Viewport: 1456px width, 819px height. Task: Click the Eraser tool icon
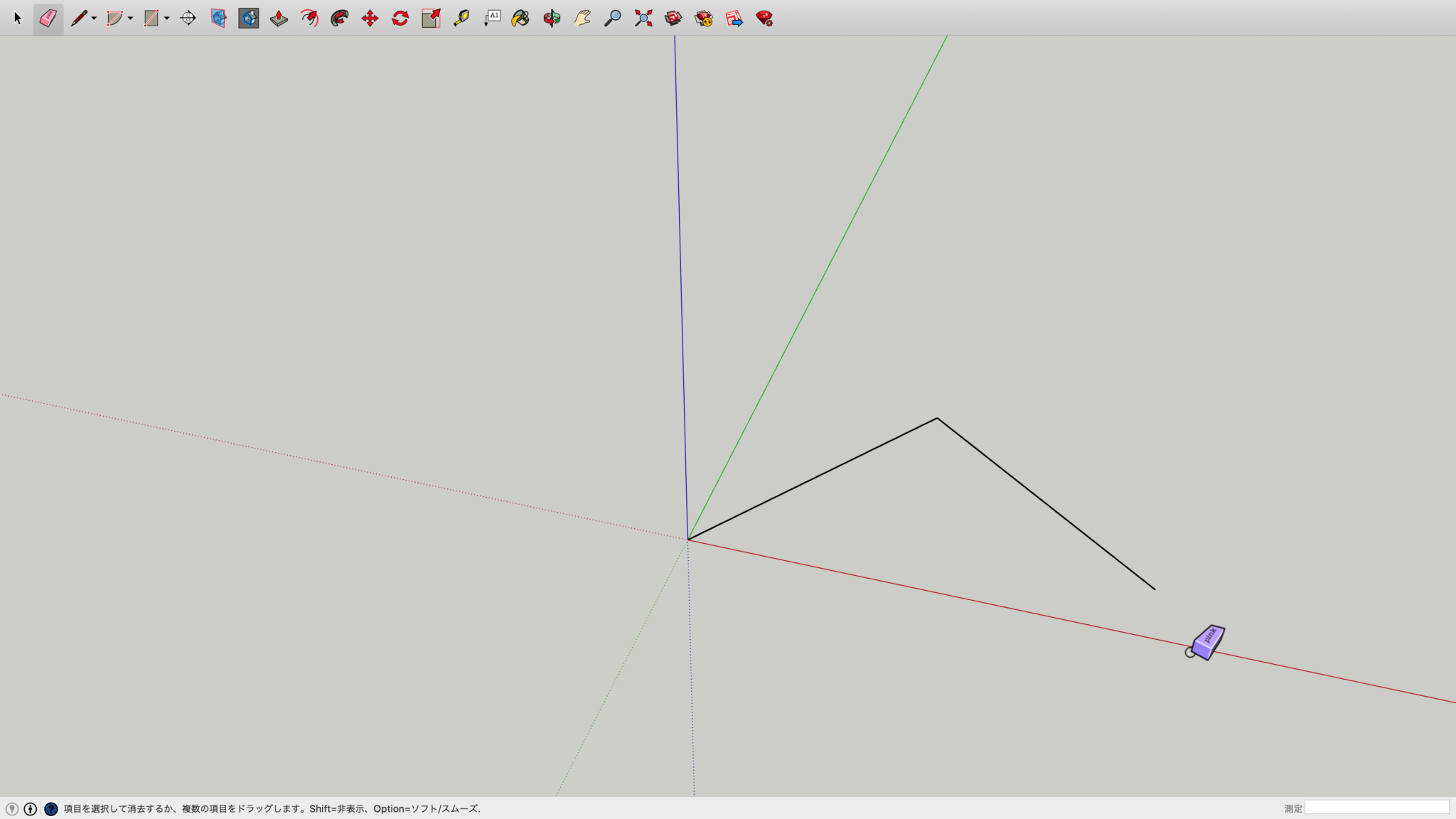(x=48, y=18)
